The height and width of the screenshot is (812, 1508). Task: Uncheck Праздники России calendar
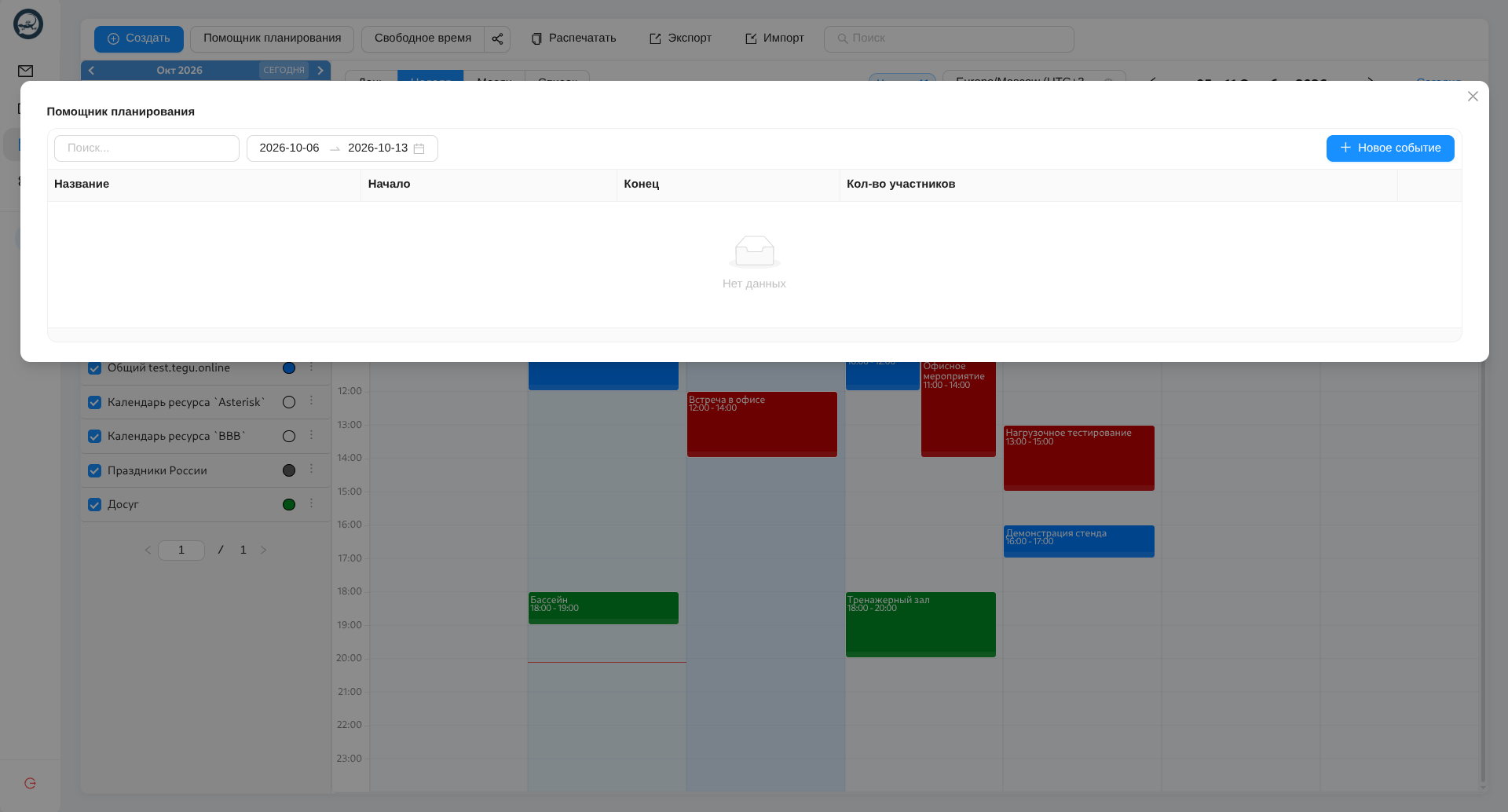(95, 470)
